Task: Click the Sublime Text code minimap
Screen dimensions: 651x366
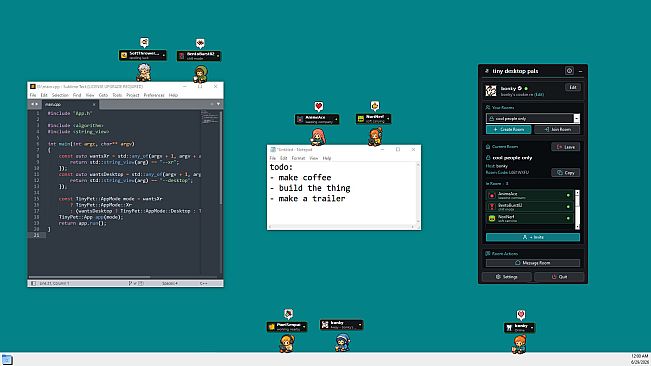Action: coord(209,117)
